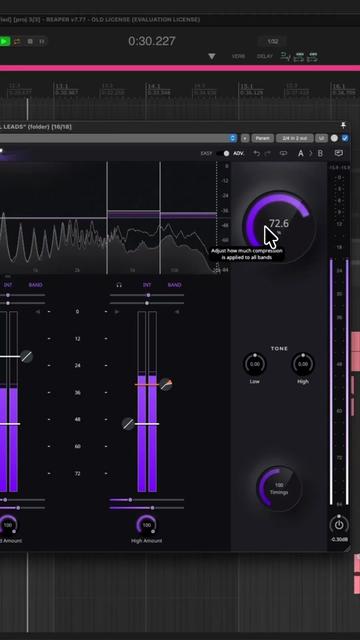Toggle the FX bypass checkbox
This screenshot has height=640, width=360.
click(345, 138)
